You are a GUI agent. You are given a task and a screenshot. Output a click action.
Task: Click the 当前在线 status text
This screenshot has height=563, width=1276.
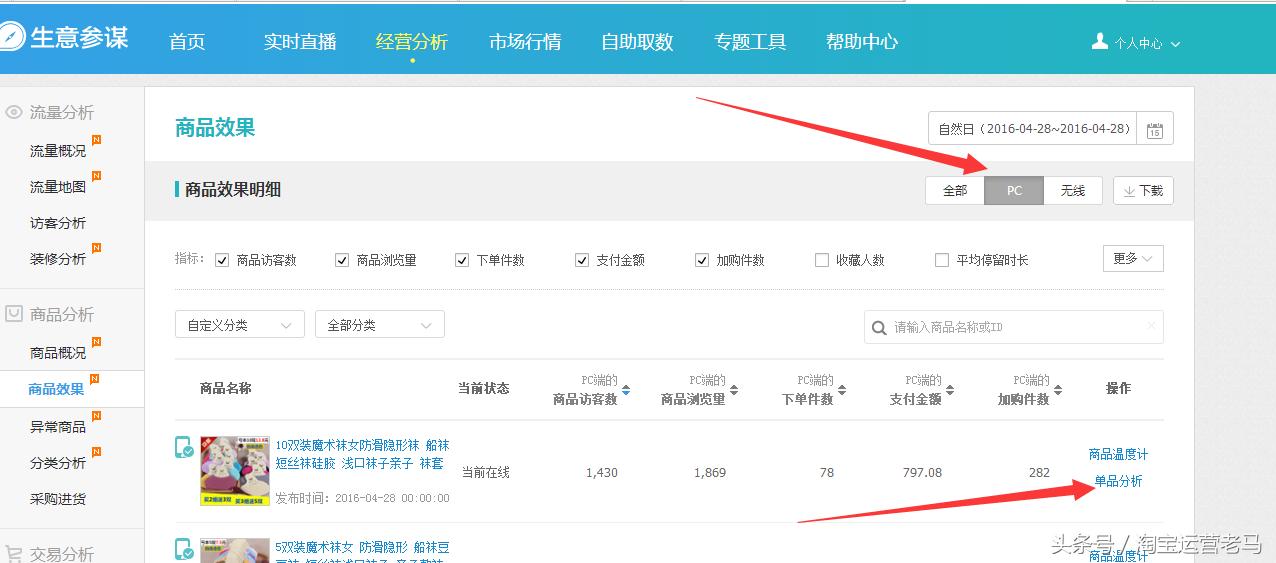[x=486, y=472]
